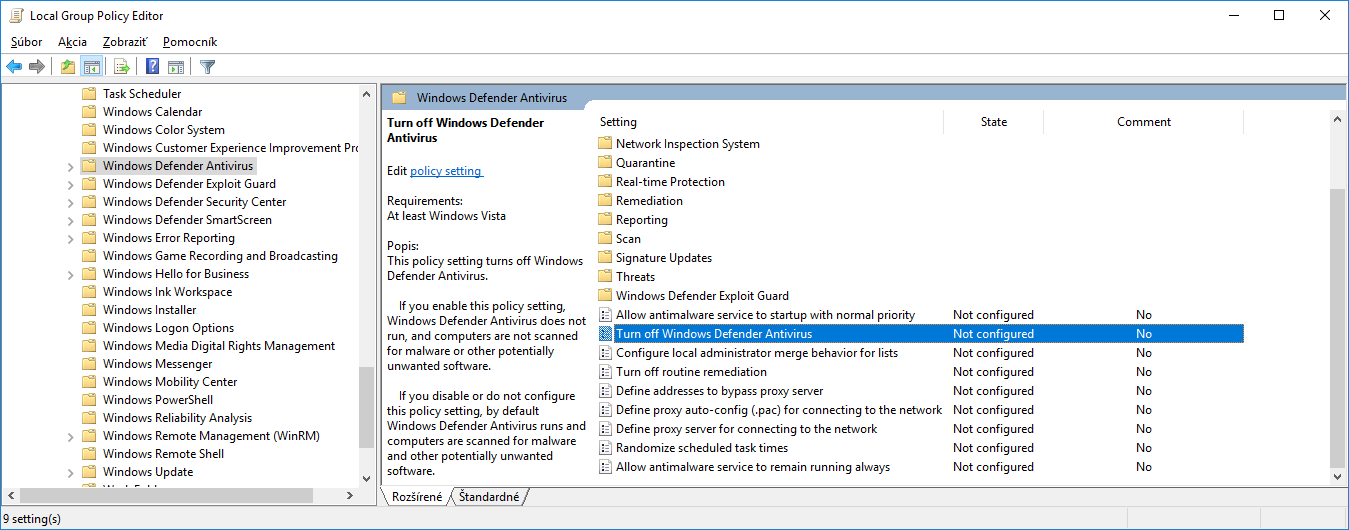Screen dimensions: 1349x530
Task: Click the Filter funnel toolbar icon
Action: tap(207, 67)
